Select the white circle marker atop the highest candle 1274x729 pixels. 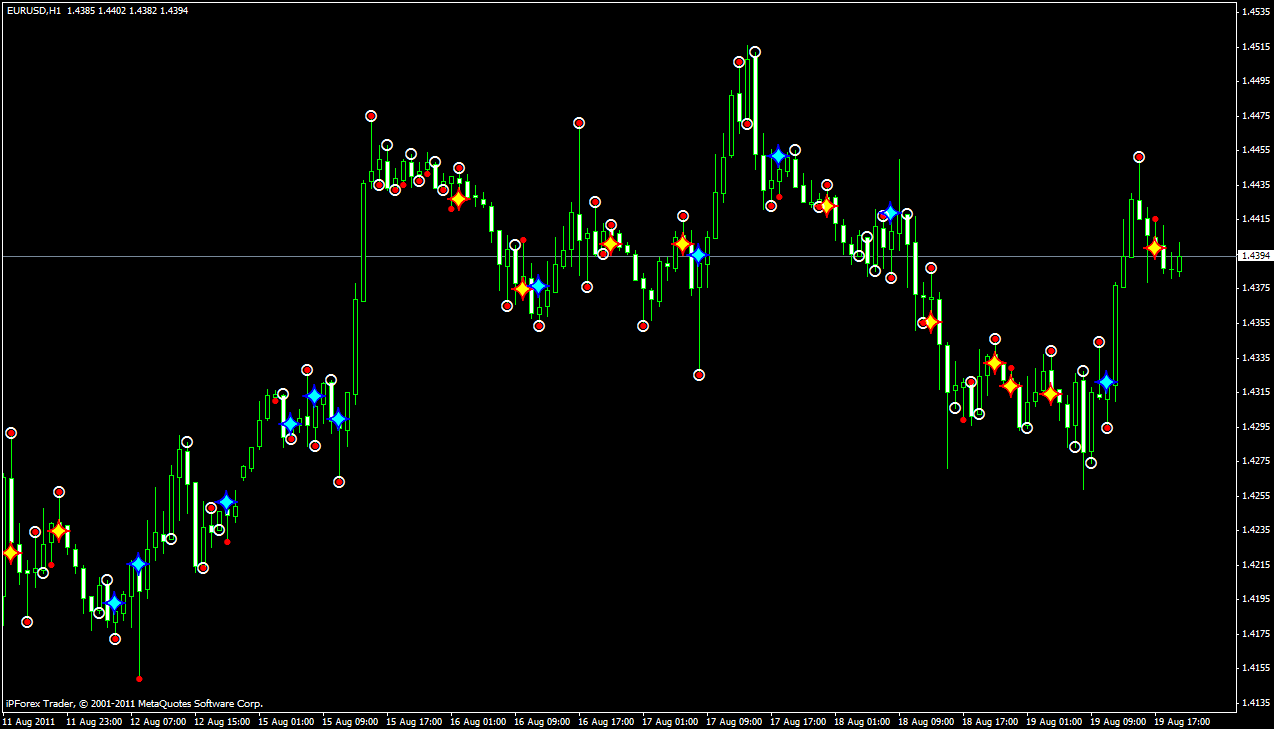pyautogui.click(x=755, y=52)
